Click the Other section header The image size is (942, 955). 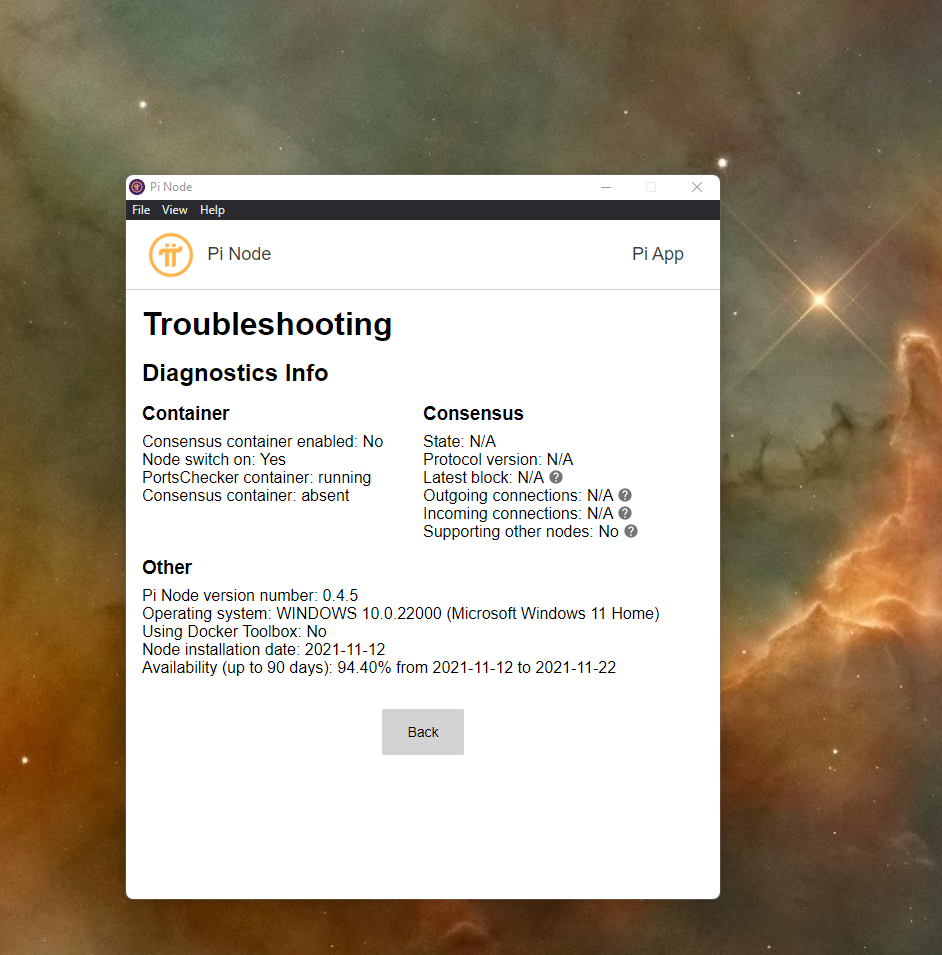166,567
